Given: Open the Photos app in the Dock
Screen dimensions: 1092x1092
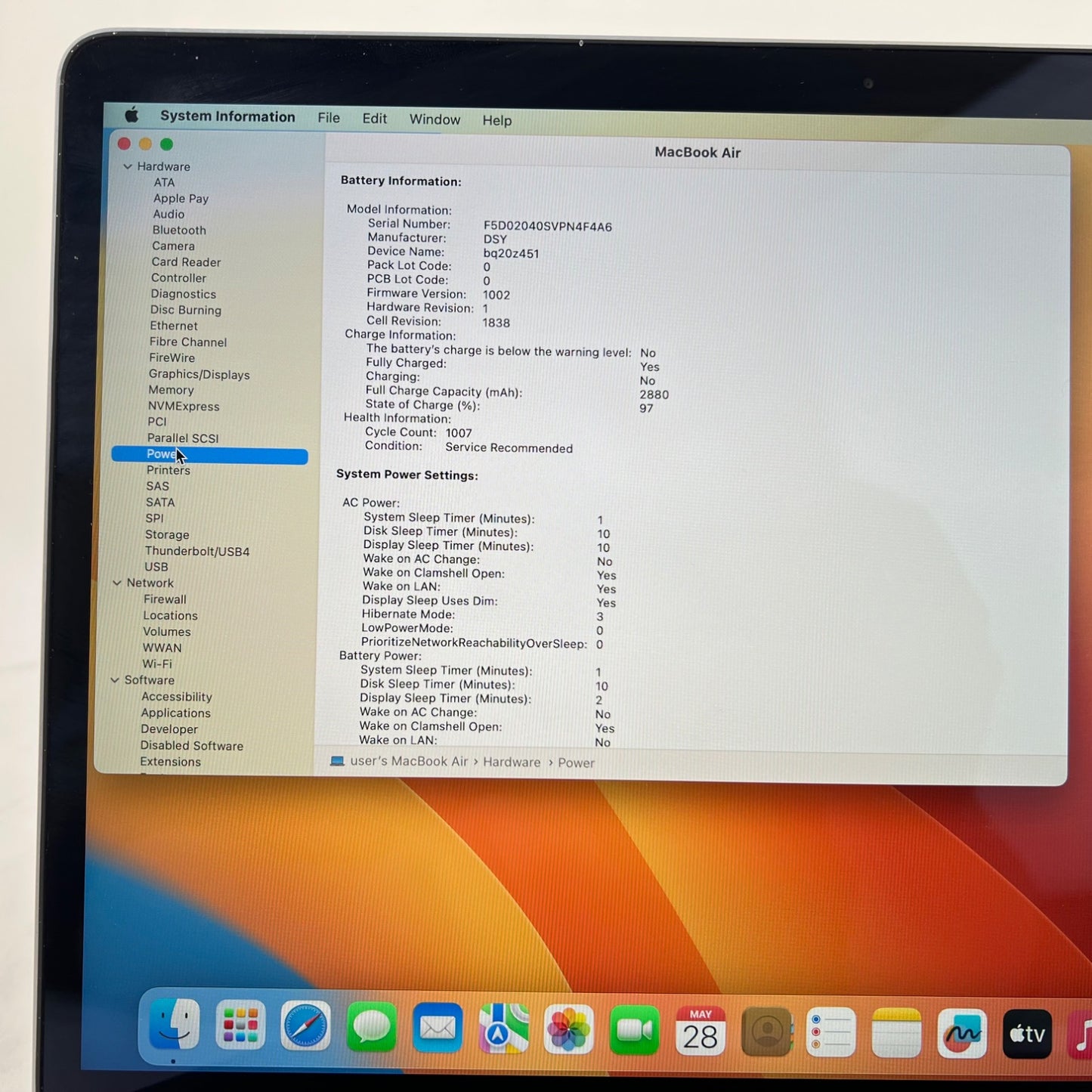Looking at the screenshot, I should click(569, 1029).
